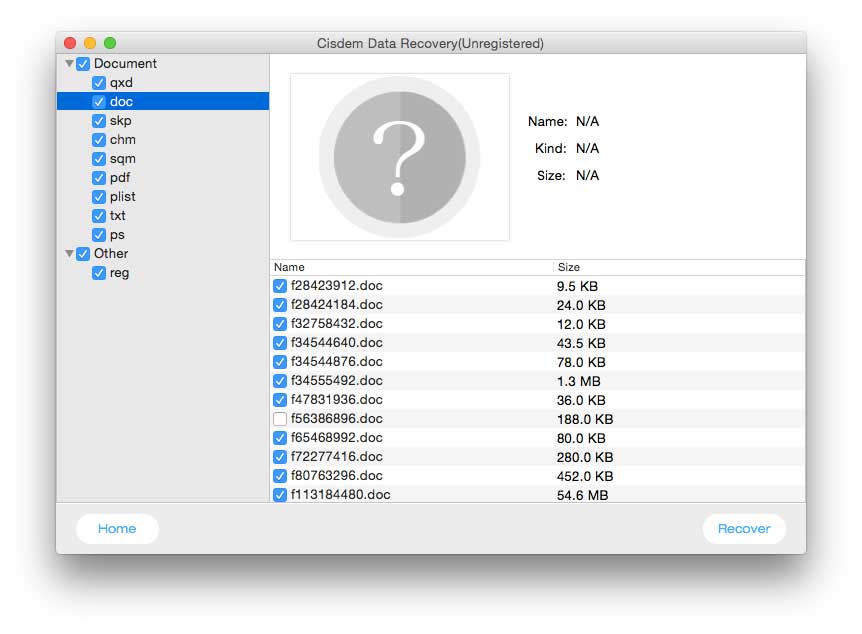
Task: Select file name f34544876.doc
Action: [336, 362]
